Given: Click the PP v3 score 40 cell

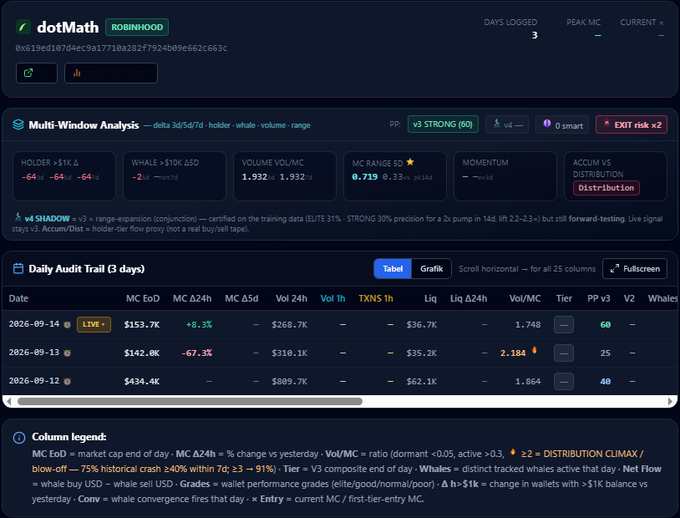Looking at the screenshot, I should [605, 381].
